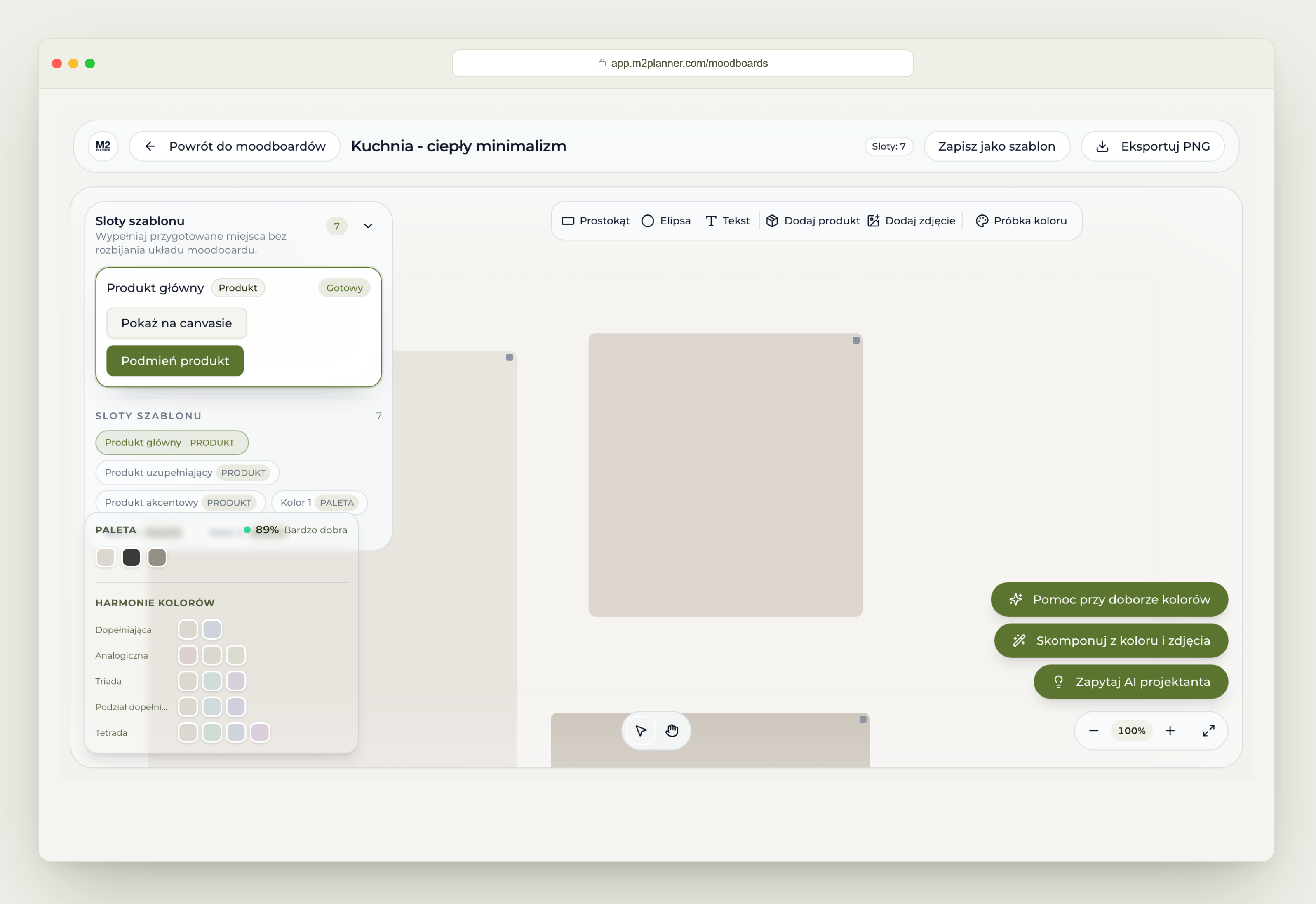This screenshot has height=904, width=1316.
Task: Click the Dodaj produkt toolbar item
Action: point(813,221)
